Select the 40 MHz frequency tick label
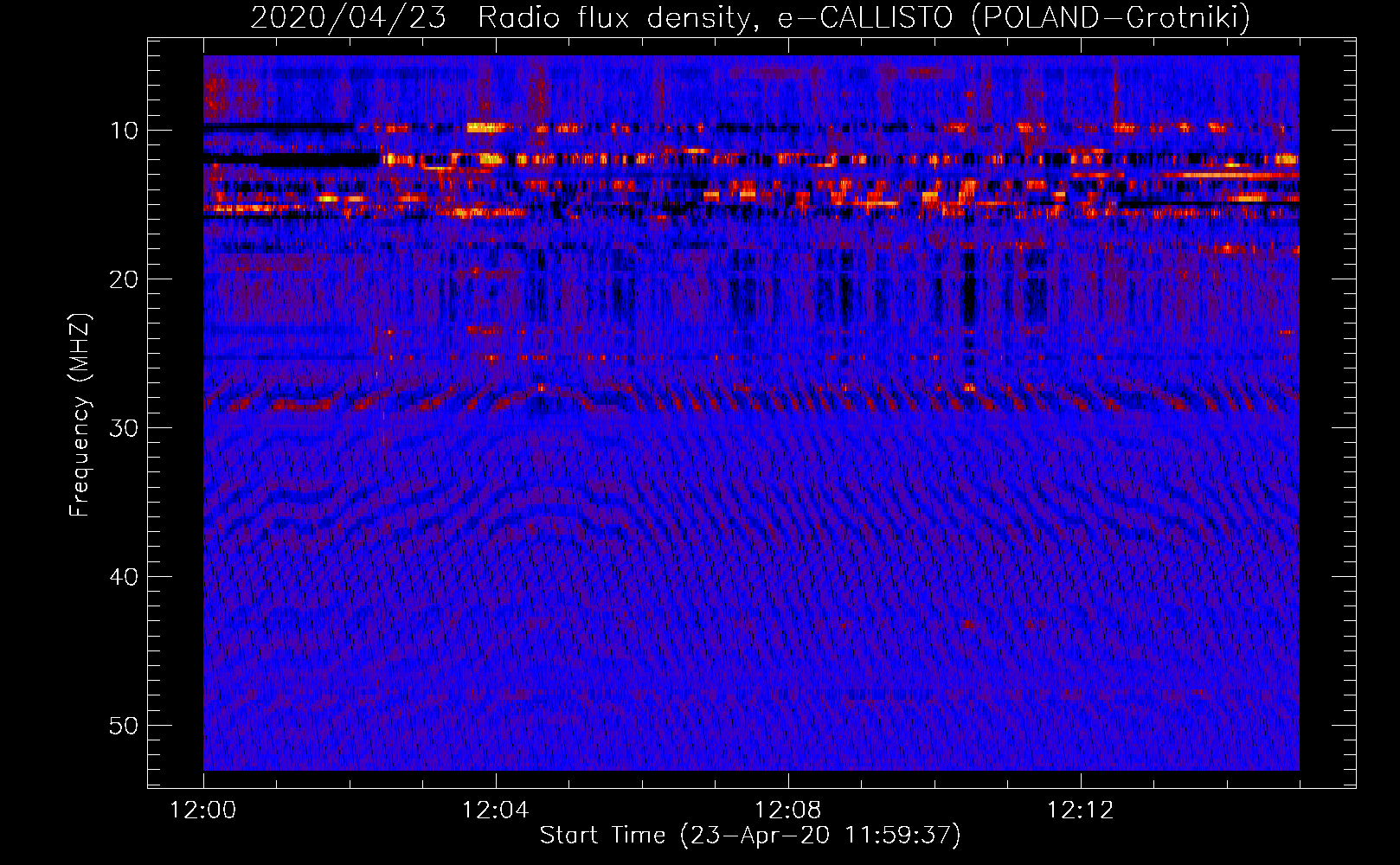The height and width of the screenshot is (865, 1400). pyautogui.click(x=124, y=577)
